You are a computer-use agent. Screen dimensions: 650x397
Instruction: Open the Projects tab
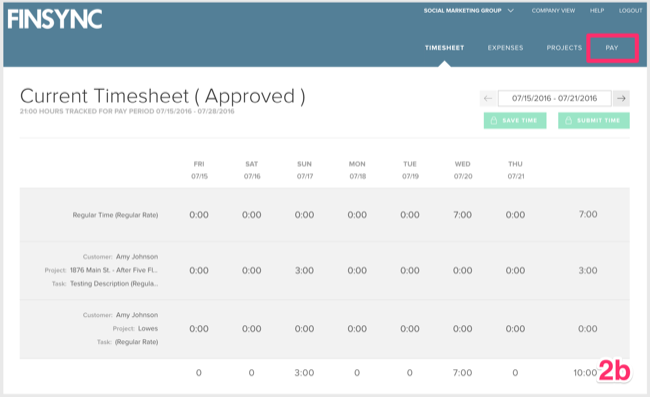pos(564,48)
